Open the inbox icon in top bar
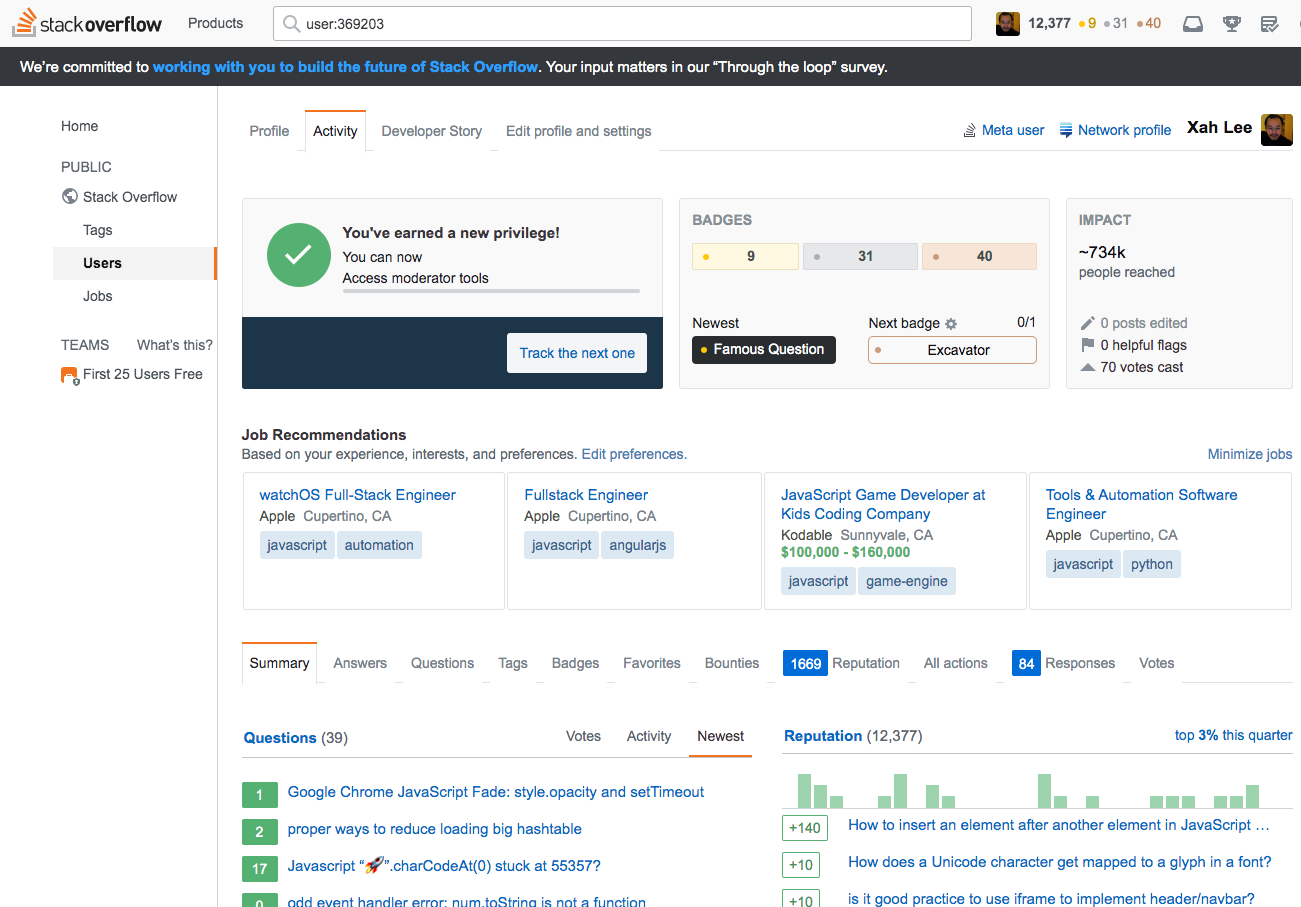 tap(1193, 24)
